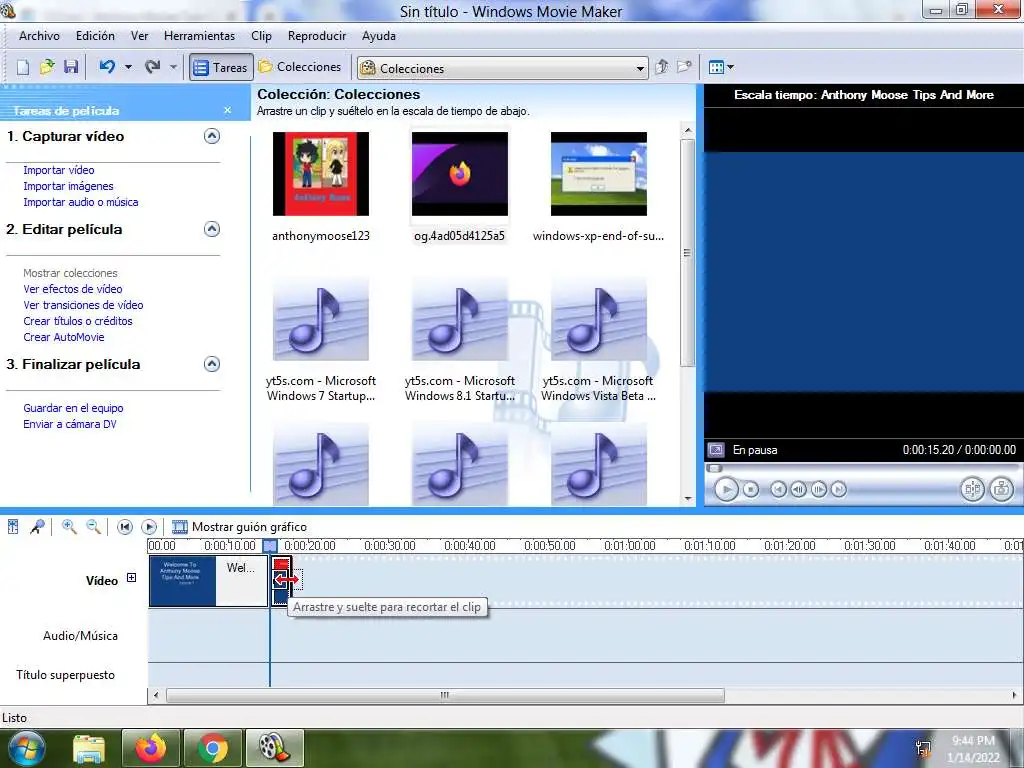
Task: Click the preview Stop button
Action: [751, 489]
